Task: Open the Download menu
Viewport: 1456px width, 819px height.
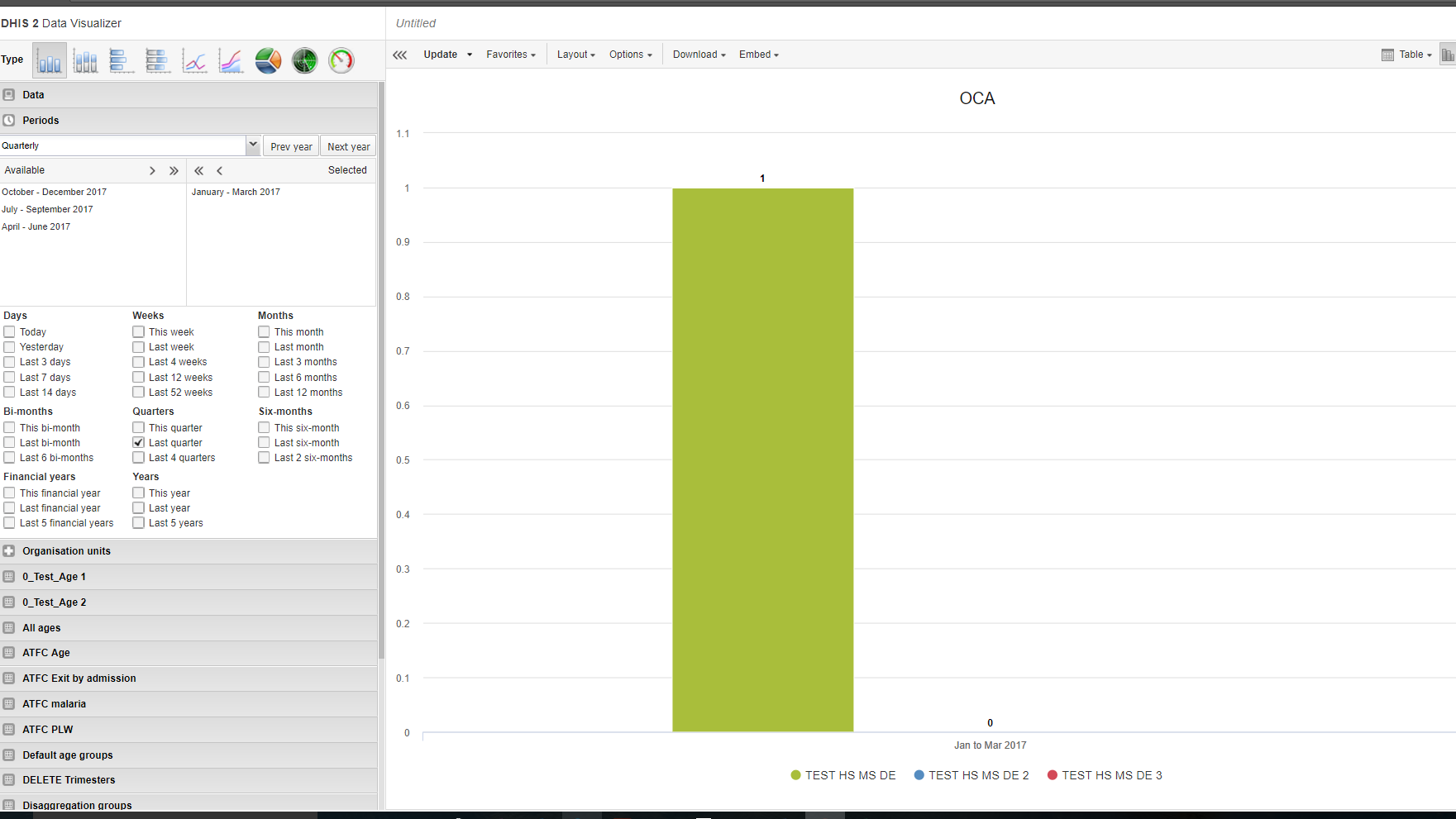Action: point(699,55)
